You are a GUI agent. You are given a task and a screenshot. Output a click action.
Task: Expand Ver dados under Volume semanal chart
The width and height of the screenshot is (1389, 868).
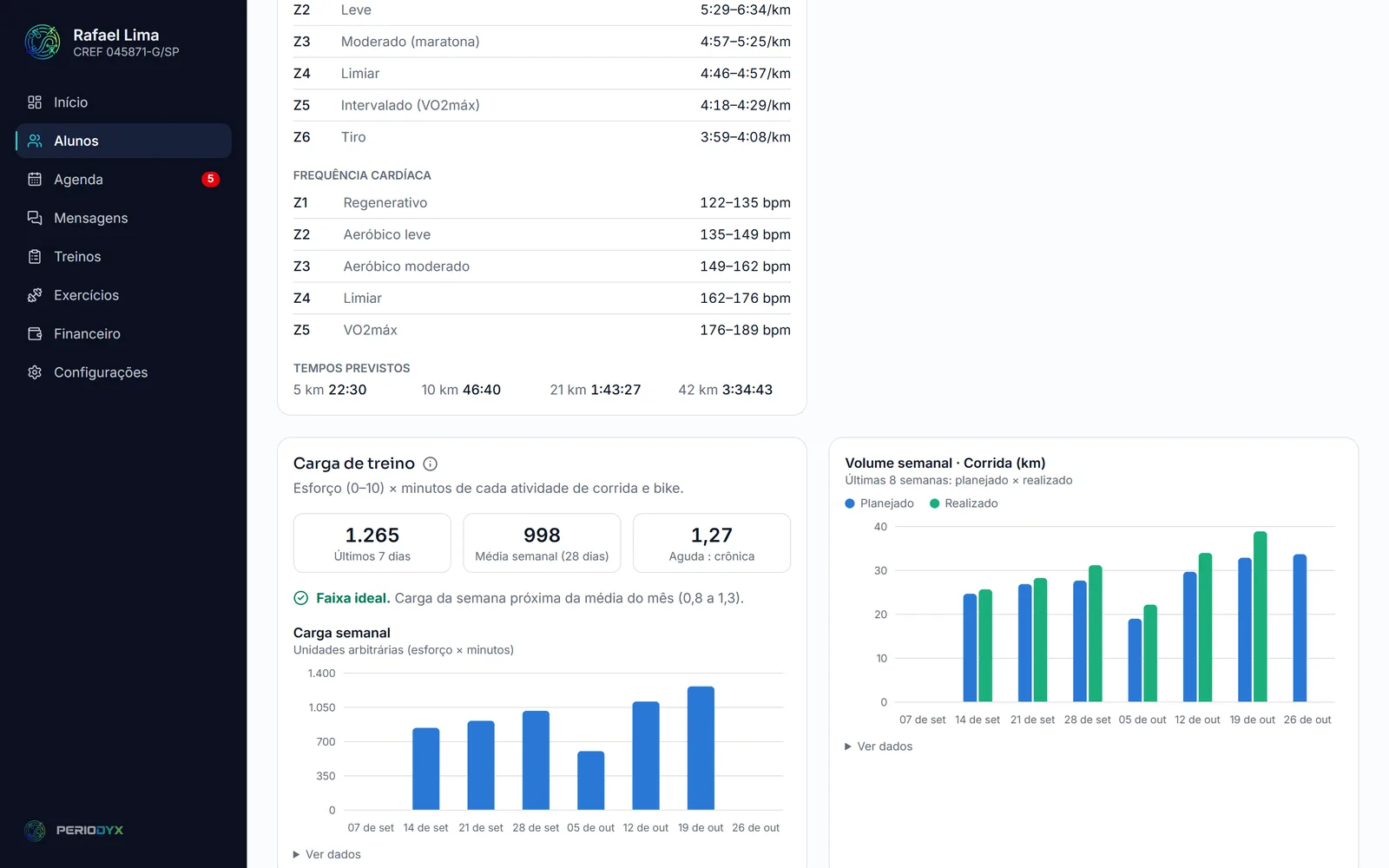[x=879, y=746]
